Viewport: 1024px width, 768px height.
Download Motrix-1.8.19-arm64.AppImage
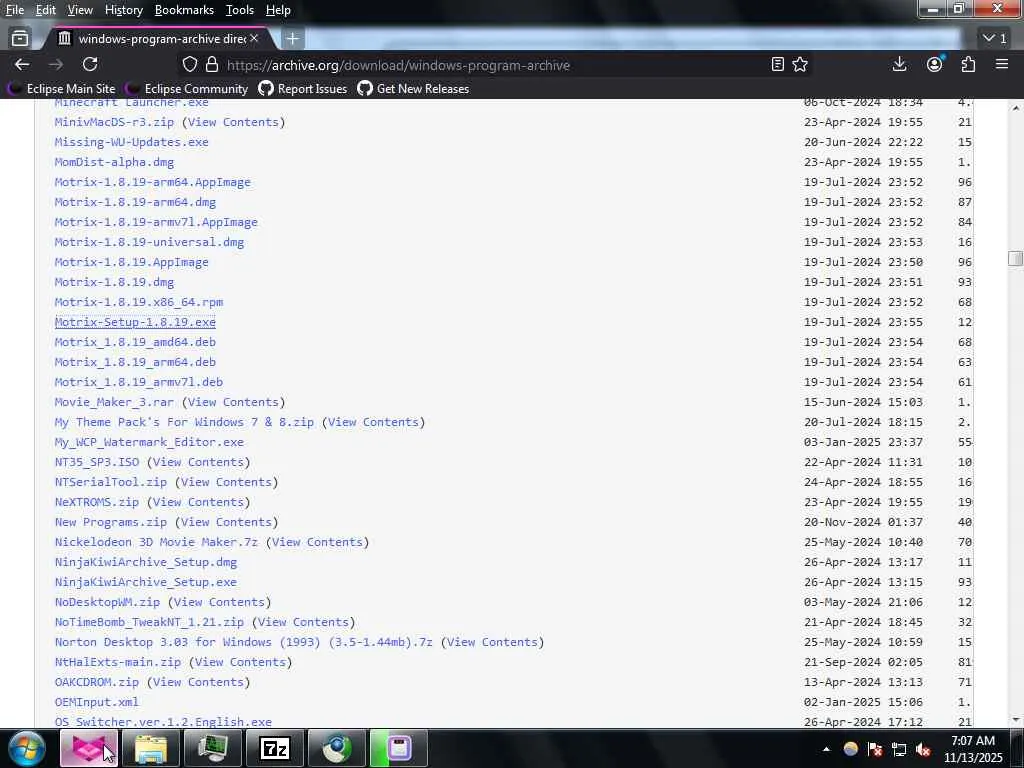pos(153,182)
